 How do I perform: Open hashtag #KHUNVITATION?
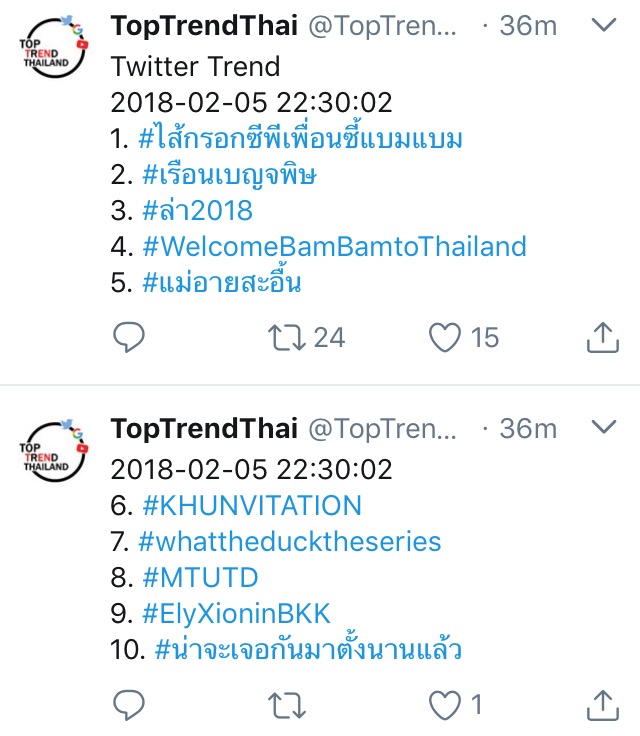252,506
